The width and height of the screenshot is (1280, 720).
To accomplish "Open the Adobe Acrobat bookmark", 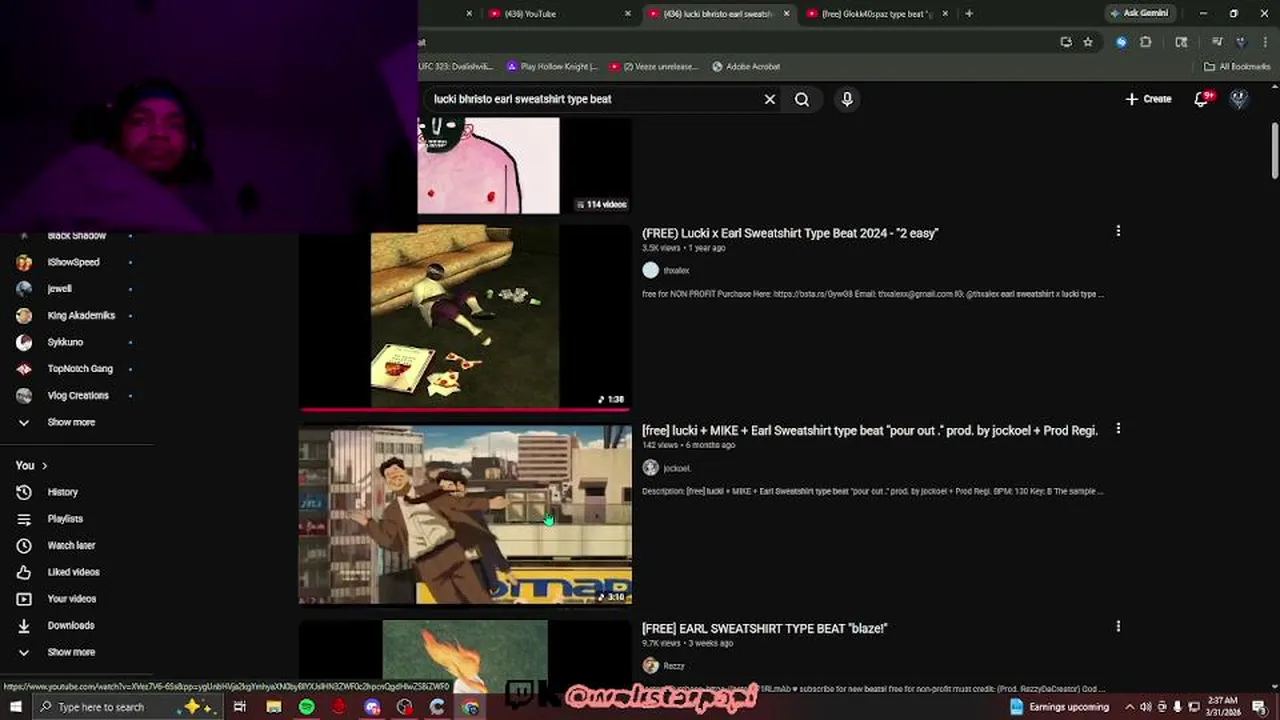I will (x=746, y=67).
